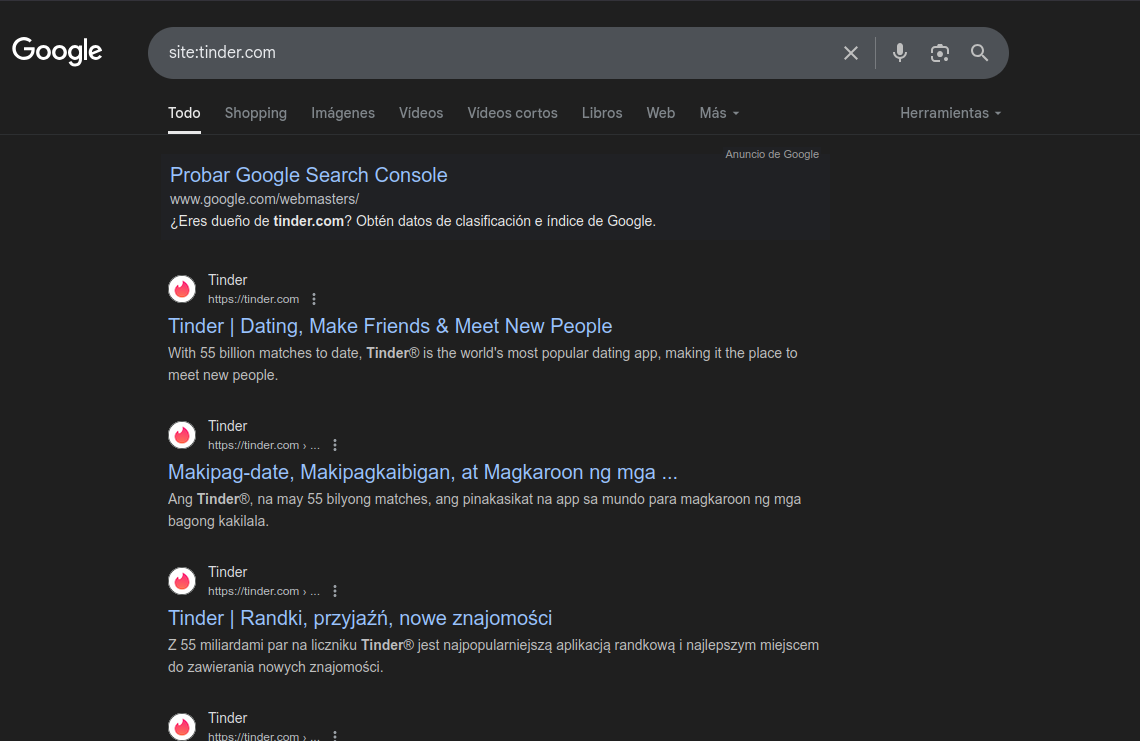Open the Probar Google Search Console link

[x=308, y=175]
